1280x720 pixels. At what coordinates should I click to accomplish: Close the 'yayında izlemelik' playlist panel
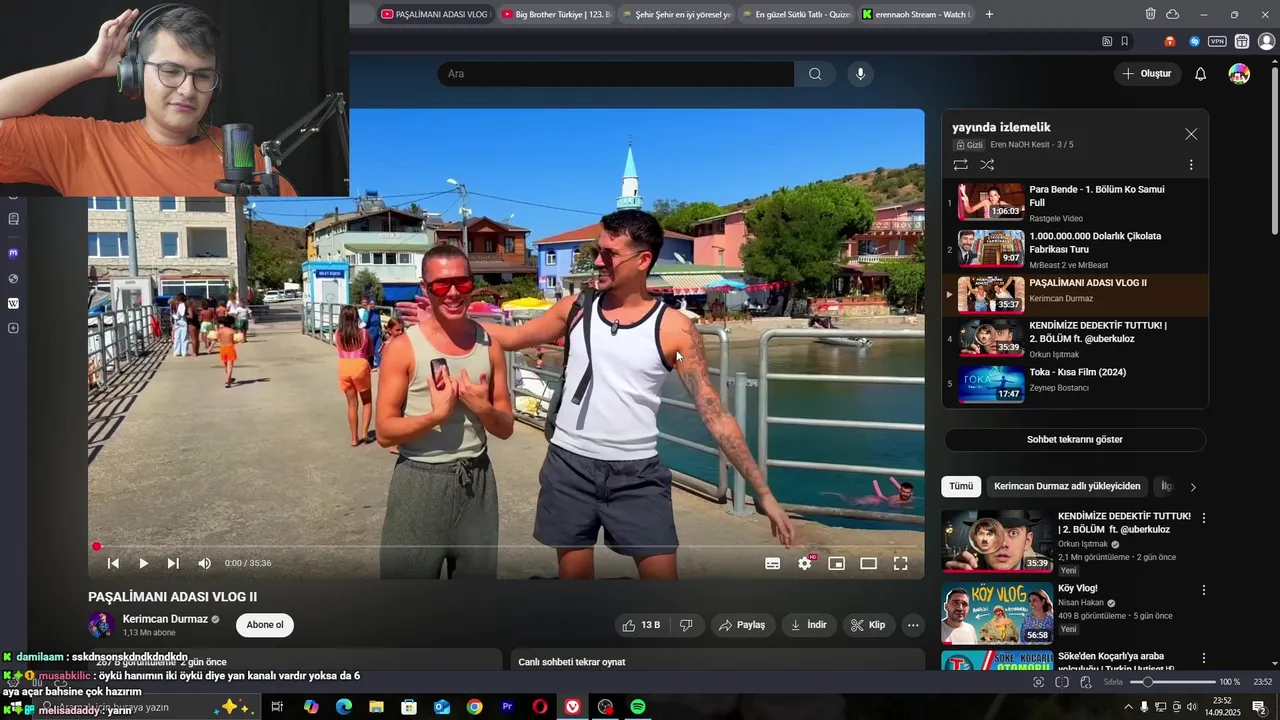[1191, 134]
